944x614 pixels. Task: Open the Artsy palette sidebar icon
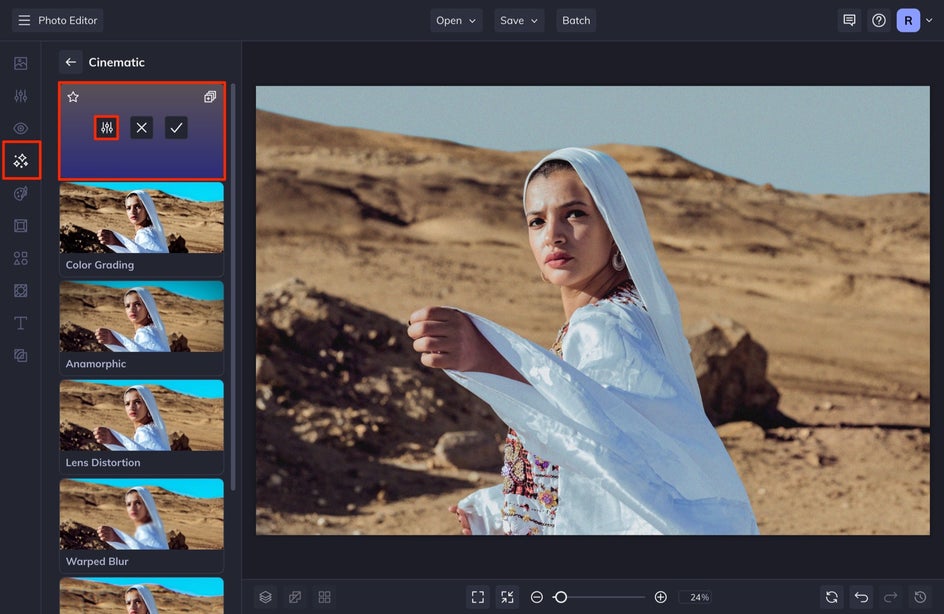pyautogui.click(x=20, y=193)
